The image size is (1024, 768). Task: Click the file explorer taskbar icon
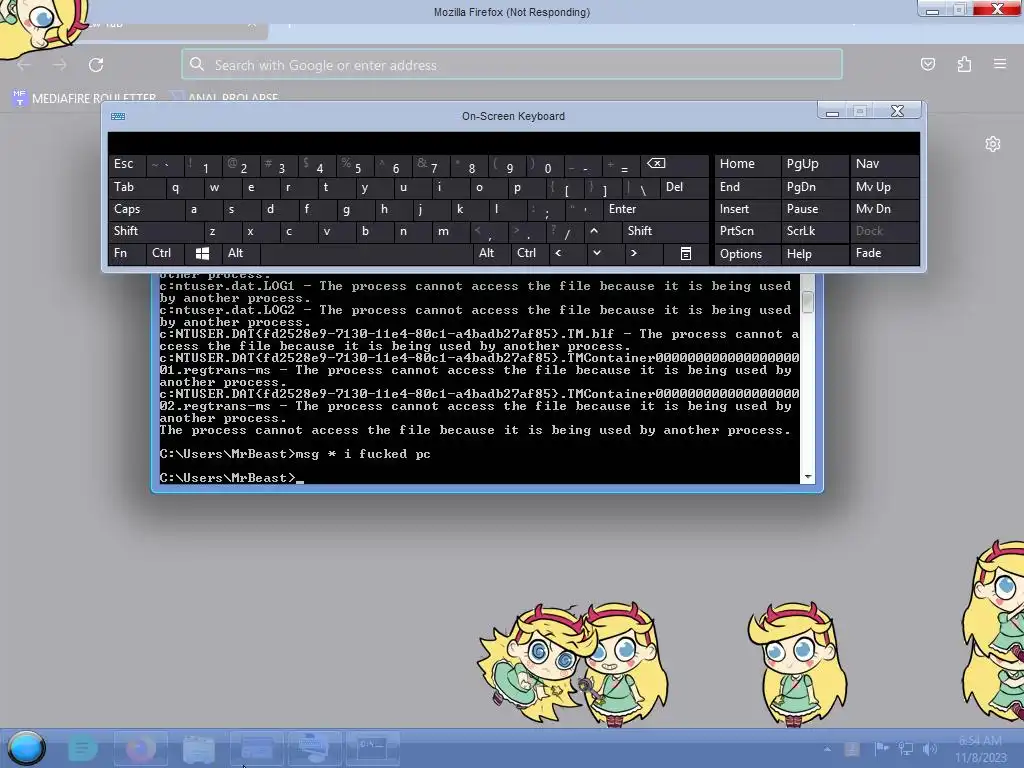tap(199, 748)
